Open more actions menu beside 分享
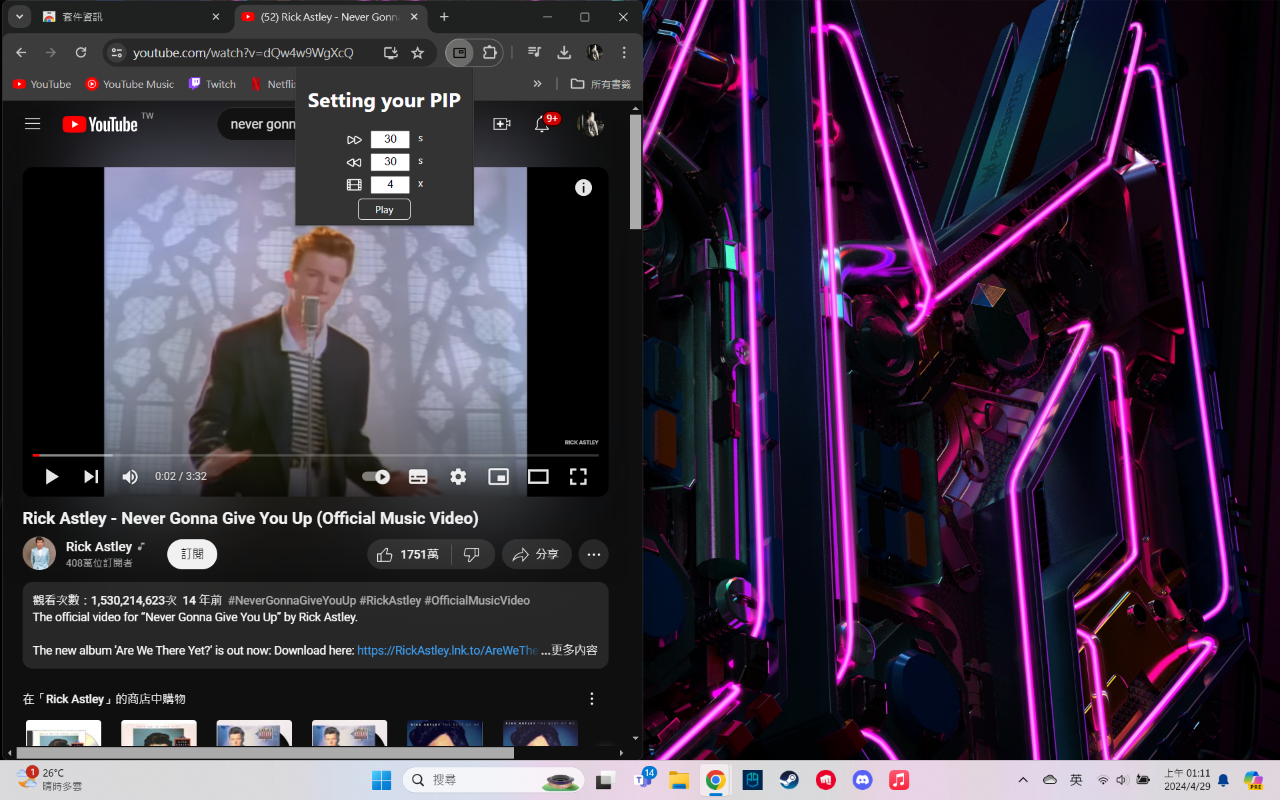This screenshot has height=800, width=1280. click(594, 554)
